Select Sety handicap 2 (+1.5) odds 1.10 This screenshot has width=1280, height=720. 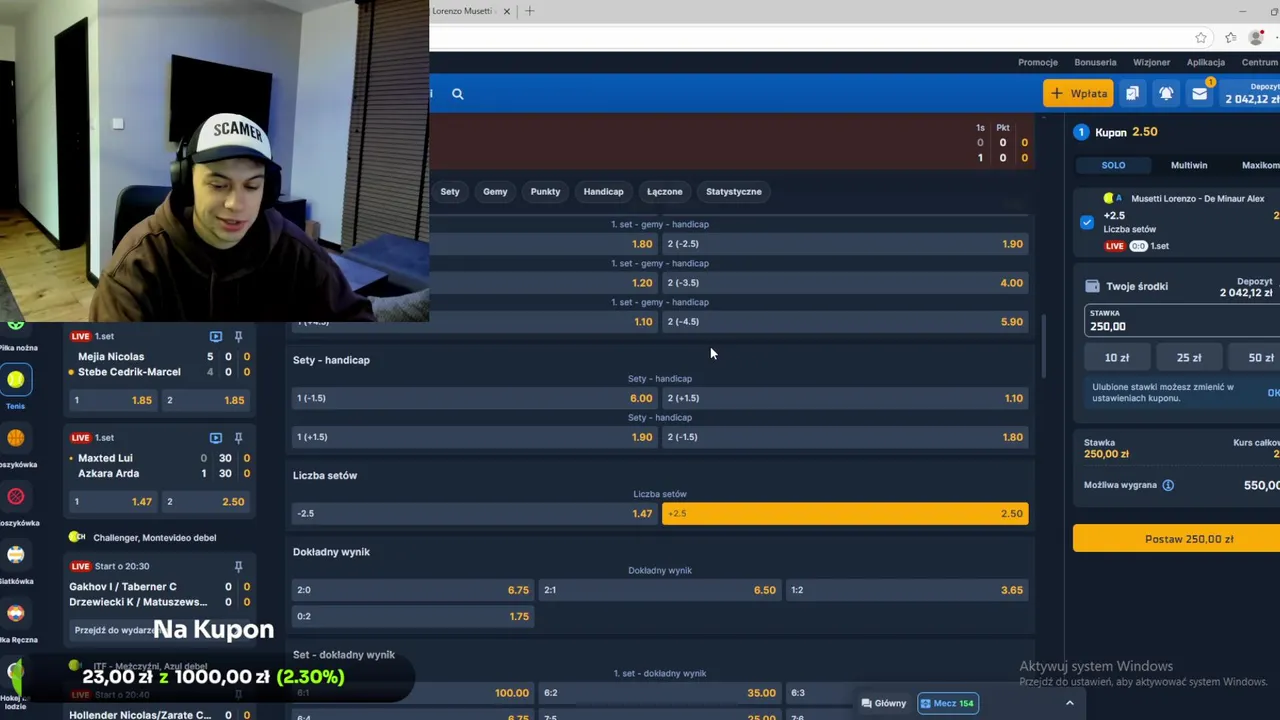(x=846, y=398)
